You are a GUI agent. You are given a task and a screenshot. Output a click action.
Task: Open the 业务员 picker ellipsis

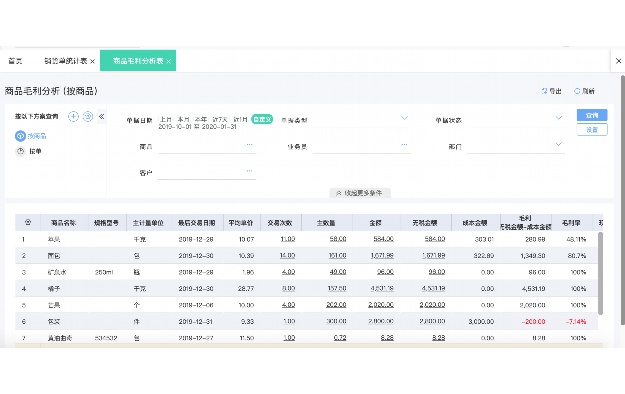click(404, 145)
